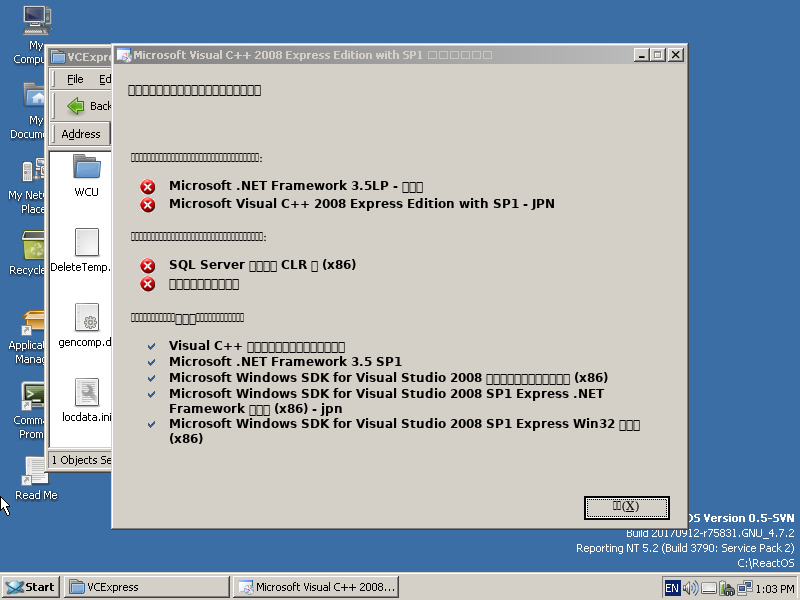Open the Start menu
This screenshot has width=800, height=600.
coord(31,587)
